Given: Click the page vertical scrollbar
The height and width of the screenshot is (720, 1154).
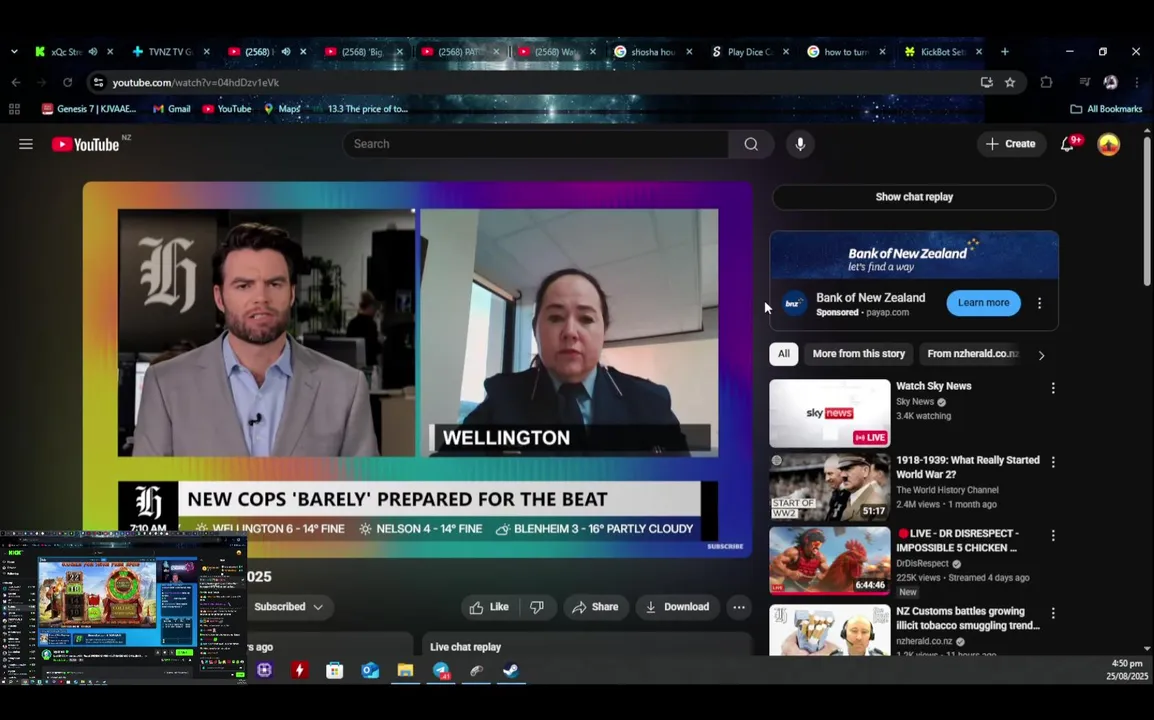Looking at the screenshot, I should tap(1147, 211).
